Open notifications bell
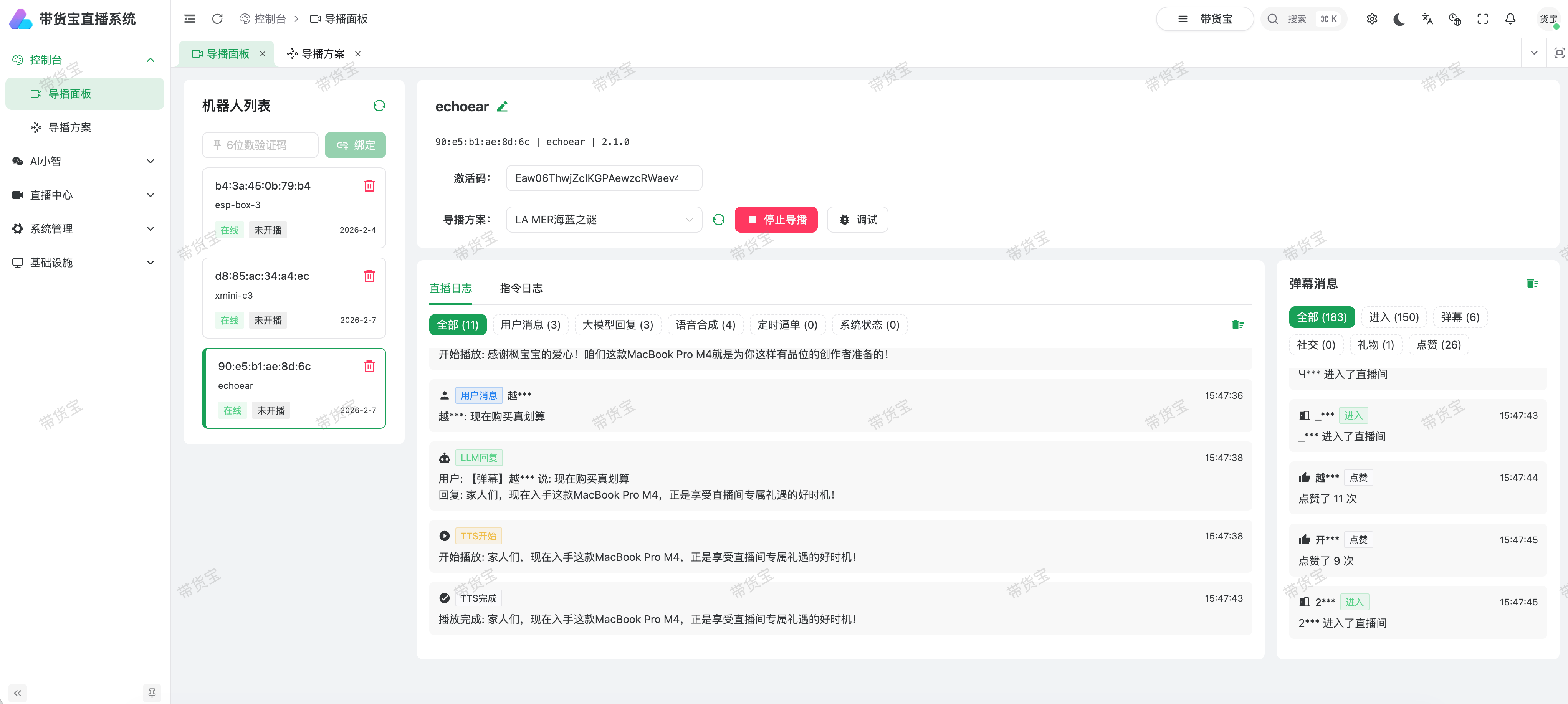The width and height of the screenshot is (1568, 704). [1510, 19]
